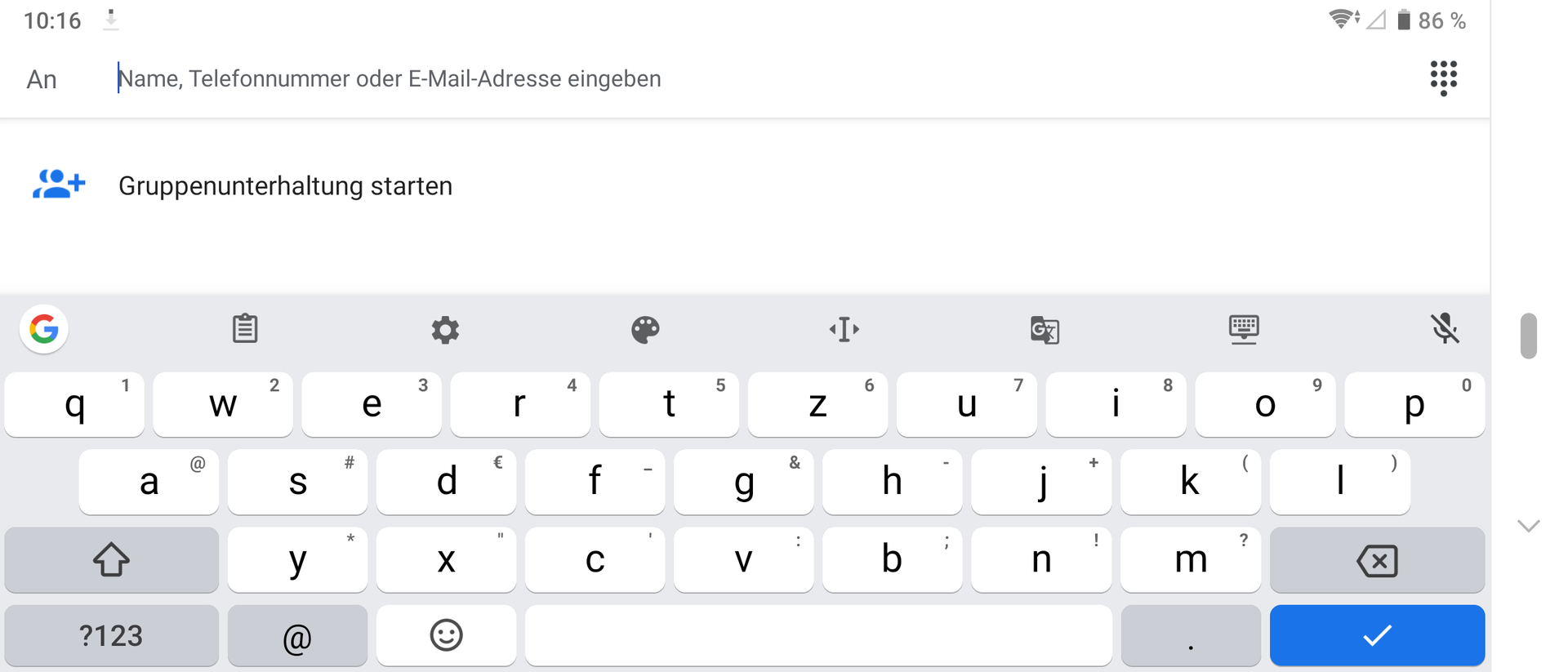Viewport: 1568px width, 672px height.
Task: Confirm with the blue checkmark key
Action: coord(1377,635)
